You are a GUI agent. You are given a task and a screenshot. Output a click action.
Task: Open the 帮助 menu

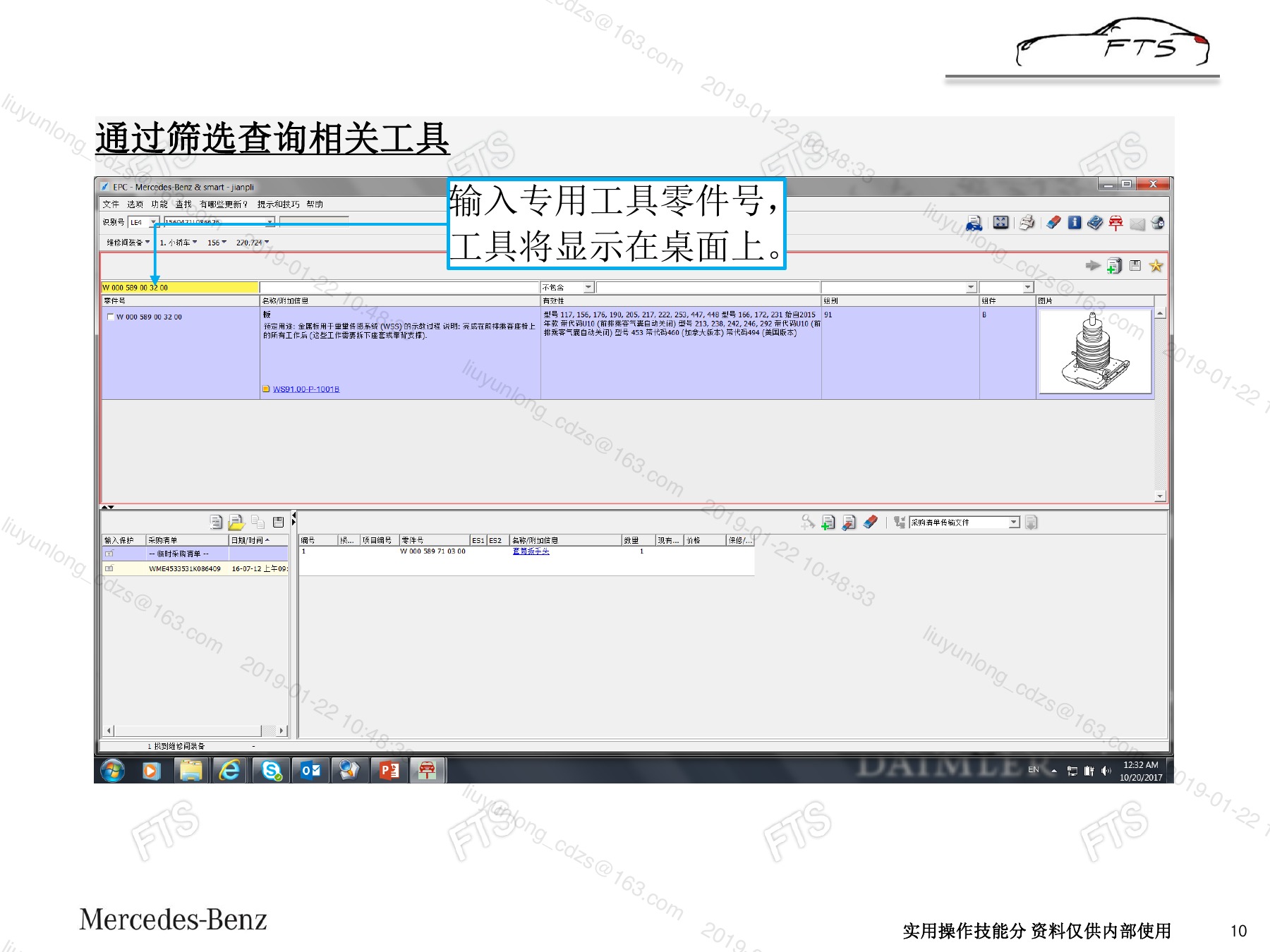point(315,205)
